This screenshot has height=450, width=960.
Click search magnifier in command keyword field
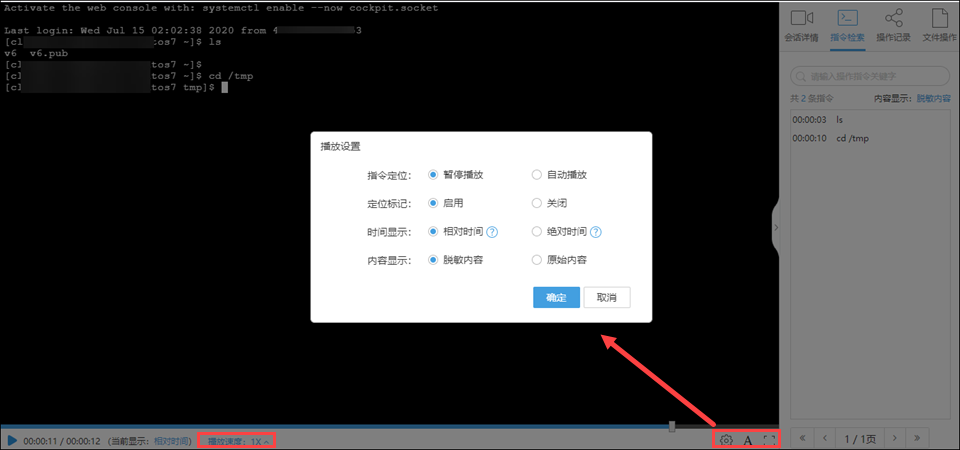801,77
